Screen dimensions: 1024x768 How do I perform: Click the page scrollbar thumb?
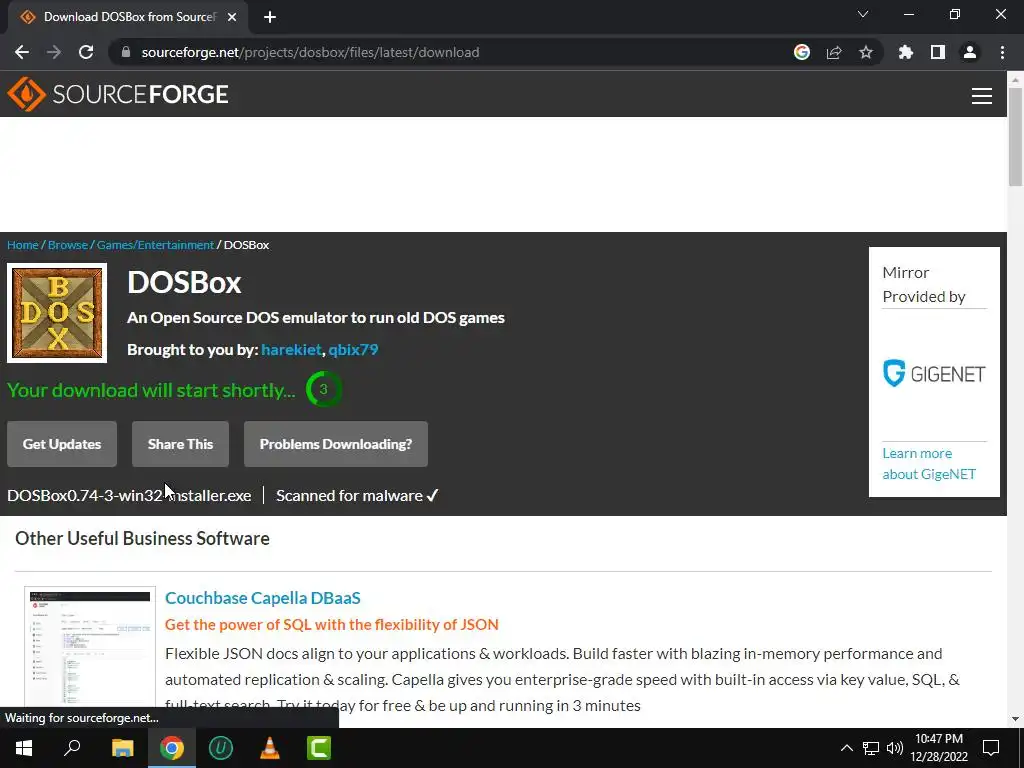point(1016,137)
